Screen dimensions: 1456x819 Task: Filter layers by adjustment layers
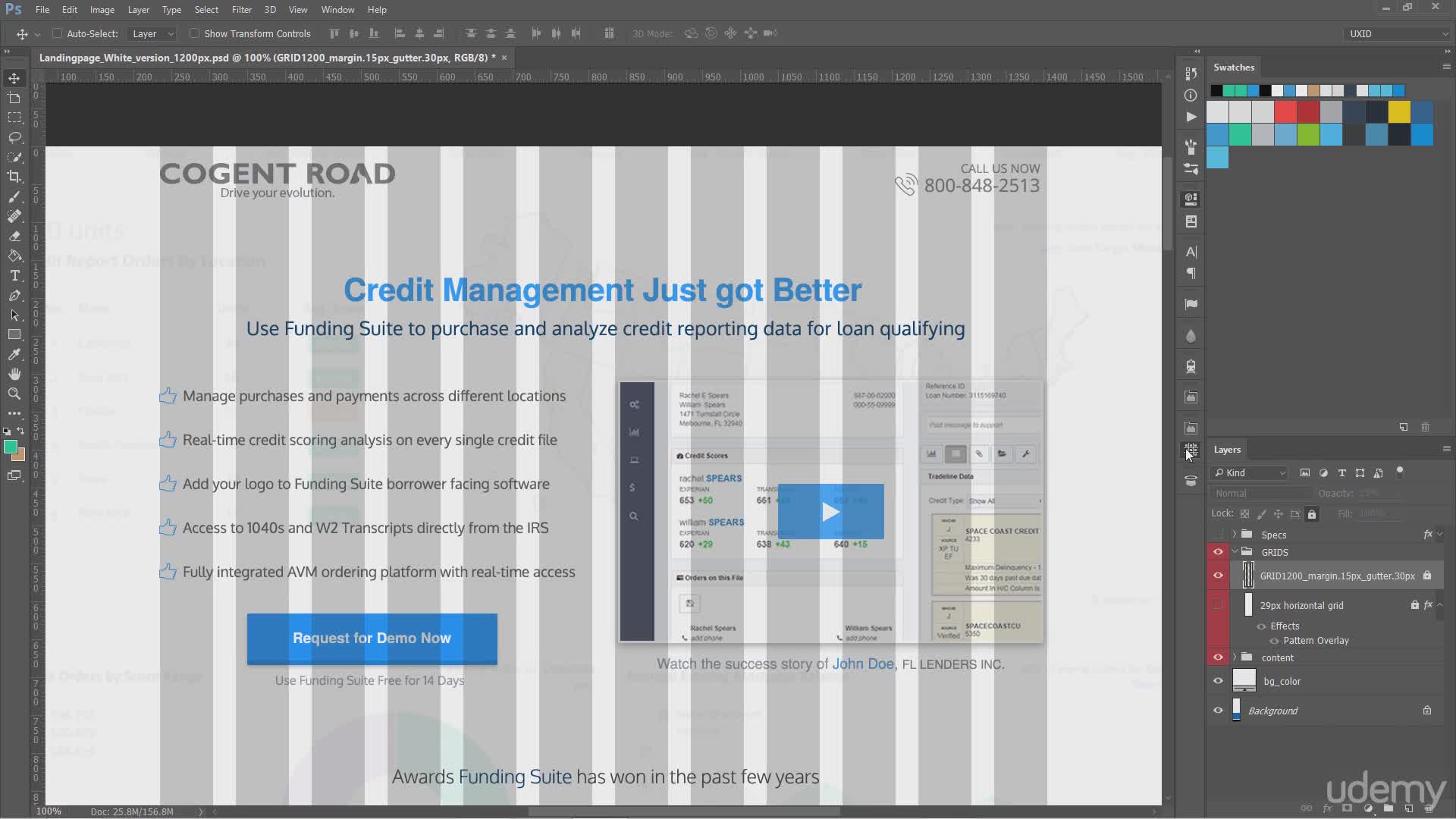coord(1323,472)
